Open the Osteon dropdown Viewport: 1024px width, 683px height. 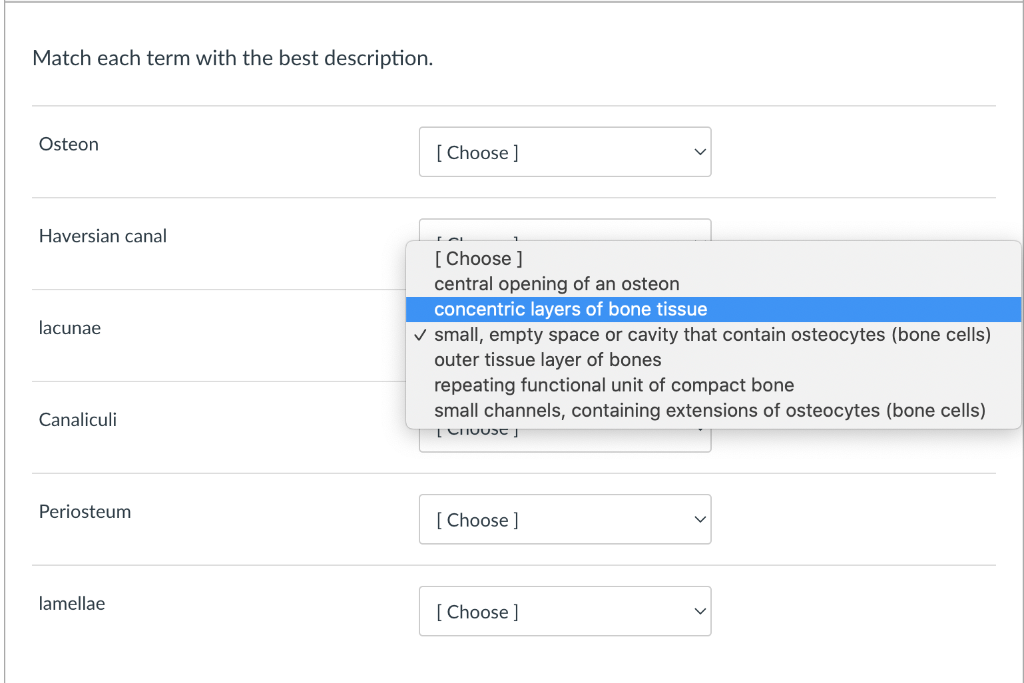(x=565, y=152)
